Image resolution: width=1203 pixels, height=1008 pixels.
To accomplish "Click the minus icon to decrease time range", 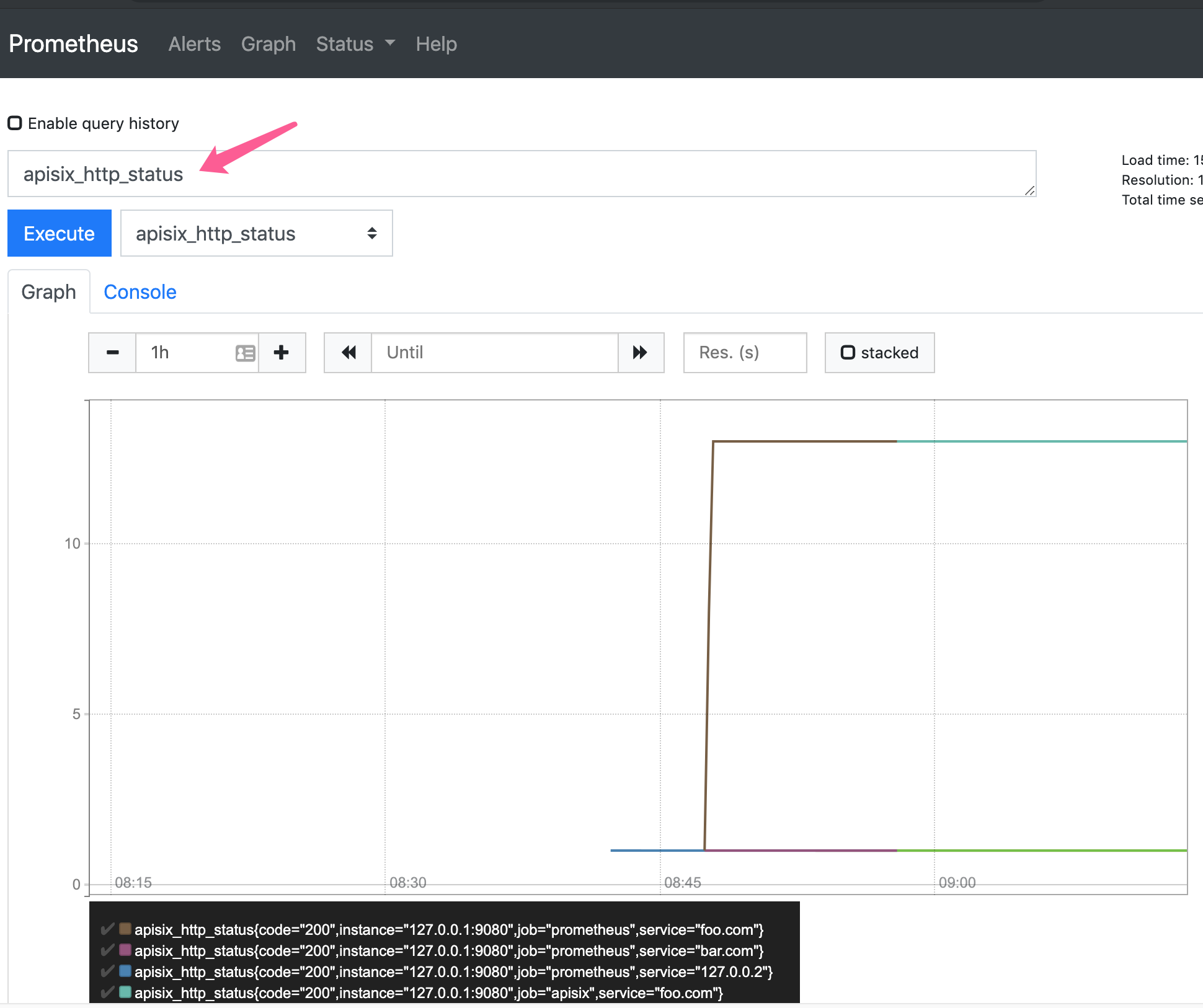I will 112,353.
